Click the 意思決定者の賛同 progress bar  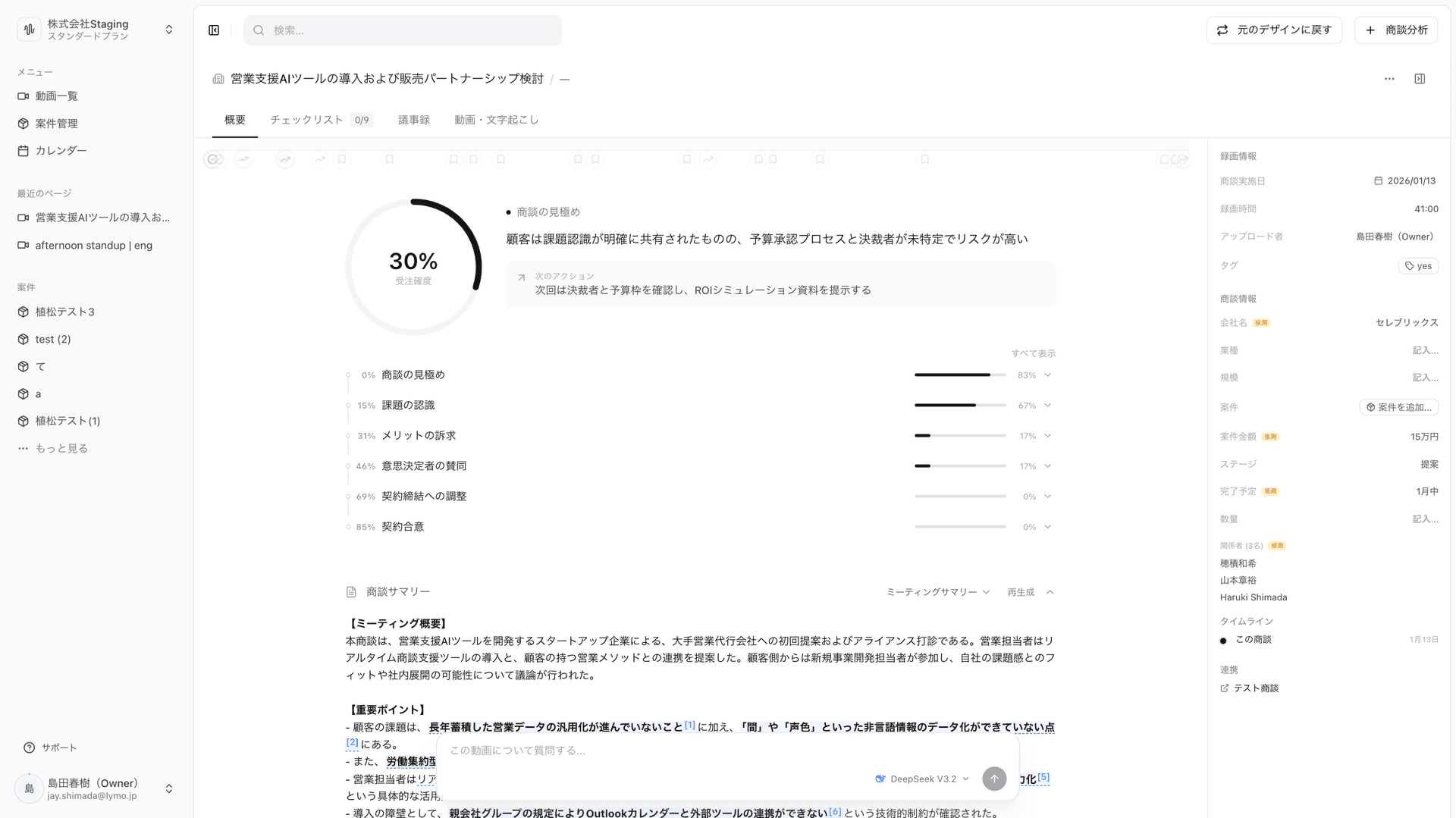point(959,465)
